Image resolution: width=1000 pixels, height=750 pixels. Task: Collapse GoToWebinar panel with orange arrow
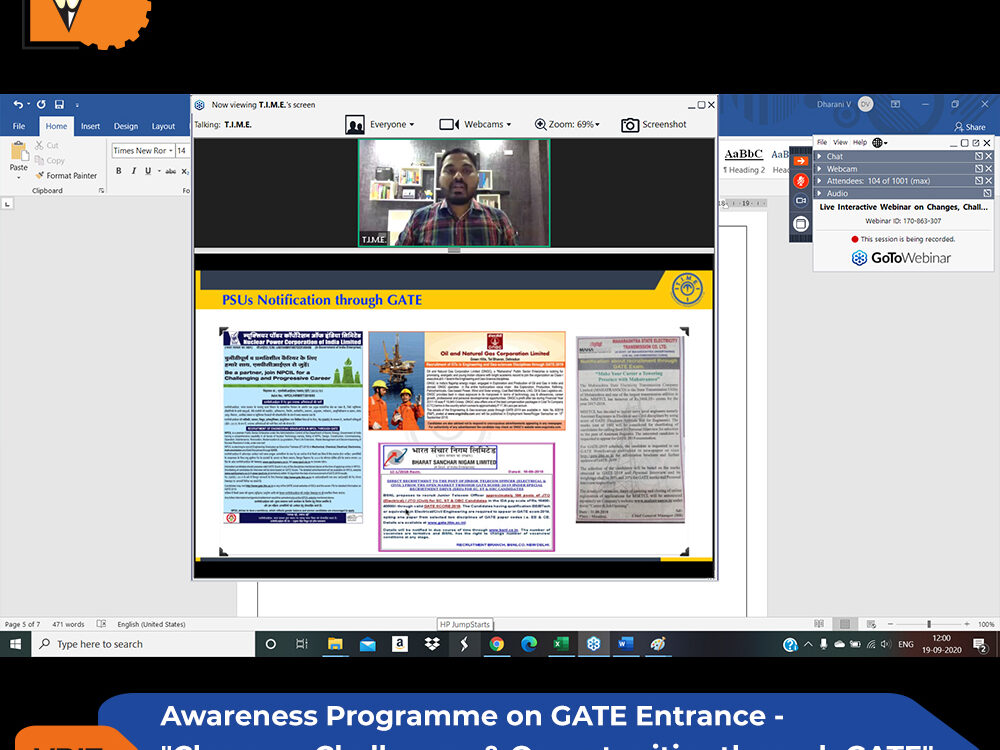coord(801,161)
